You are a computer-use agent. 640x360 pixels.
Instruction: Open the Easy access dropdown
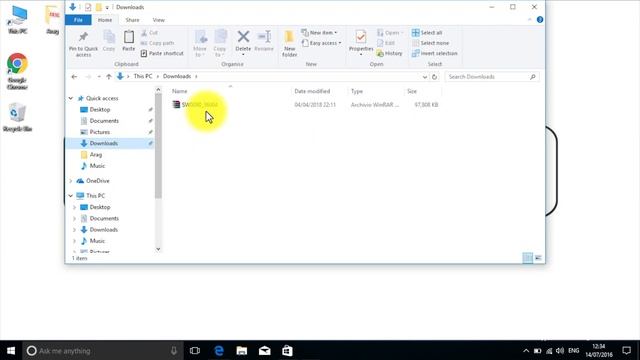321,43
